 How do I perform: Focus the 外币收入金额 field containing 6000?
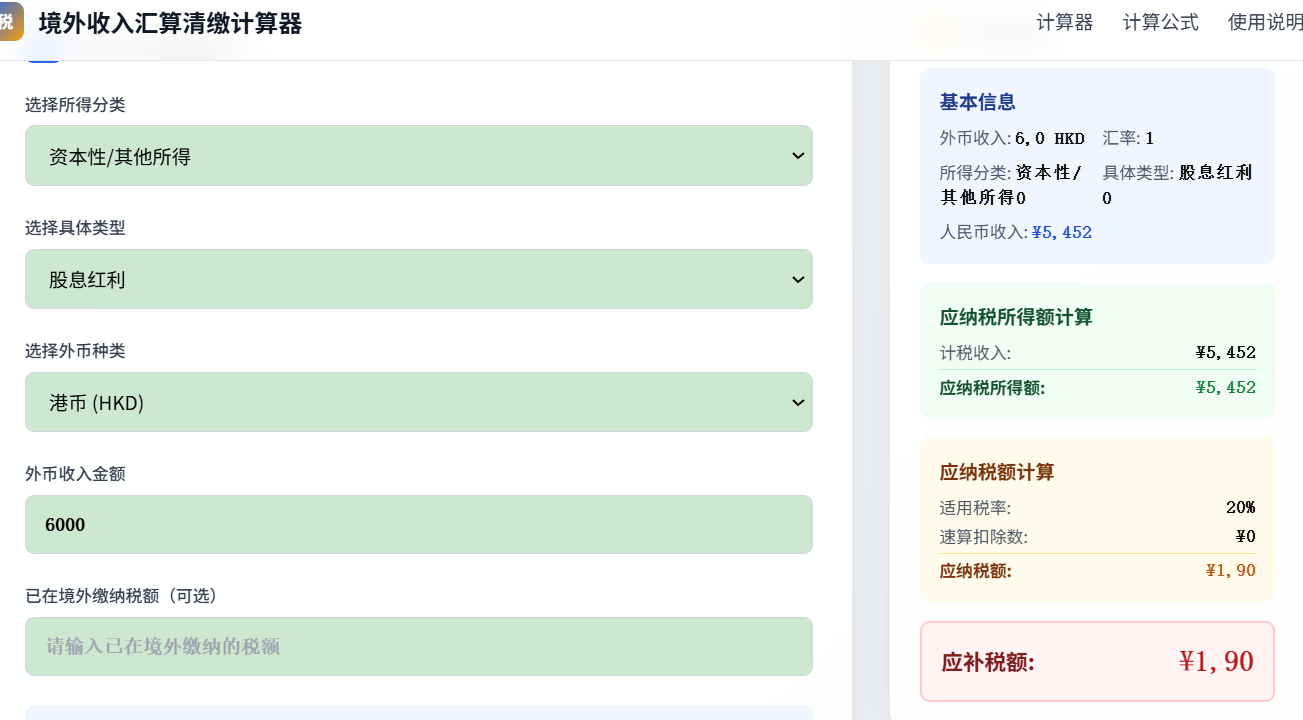click(x=418, y=525)
